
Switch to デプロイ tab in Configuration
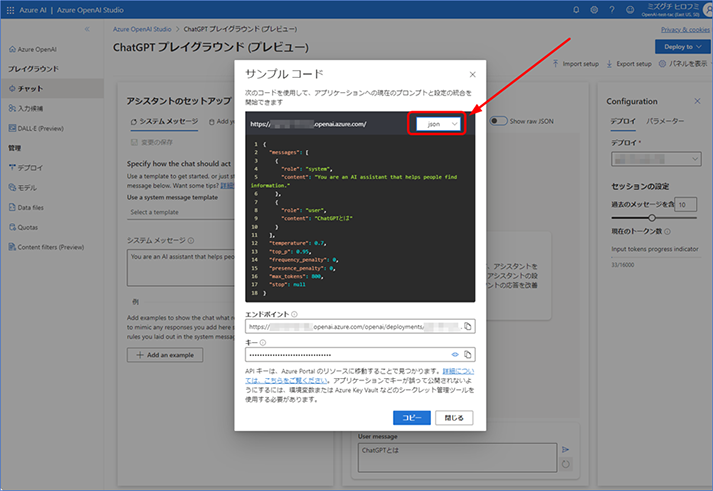[x=623, y=121]
